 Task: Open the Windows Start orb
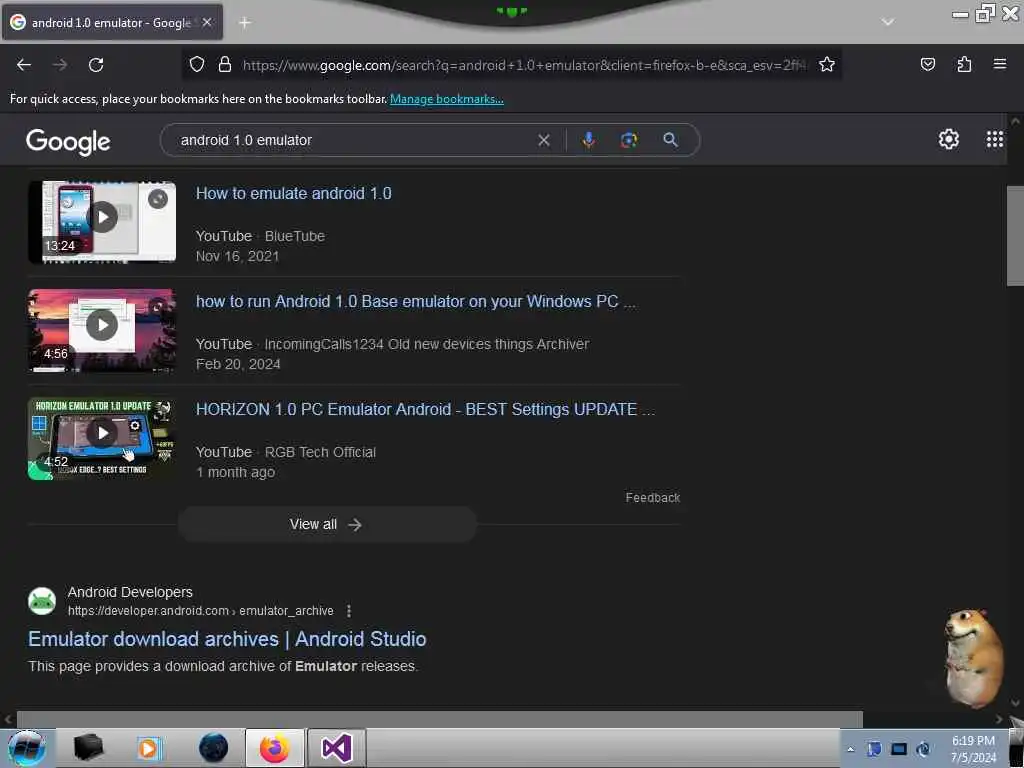[x=27, y=748]
